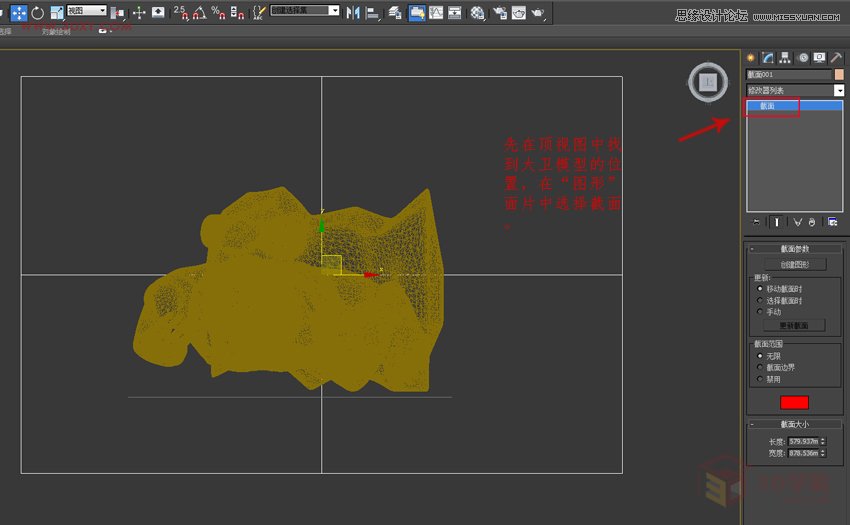Click Make Unique icon below stack

pyautogui.click(x=797, y=222)
